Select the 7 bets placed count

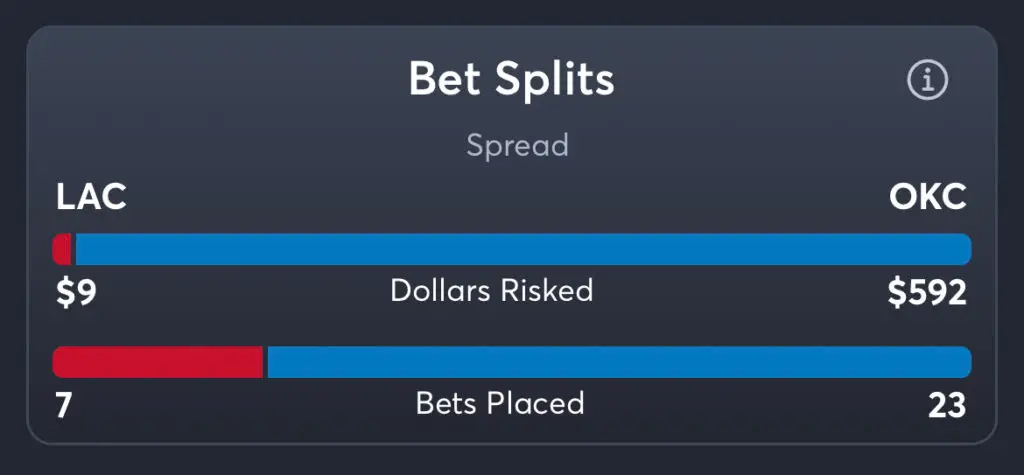[63, 406]
